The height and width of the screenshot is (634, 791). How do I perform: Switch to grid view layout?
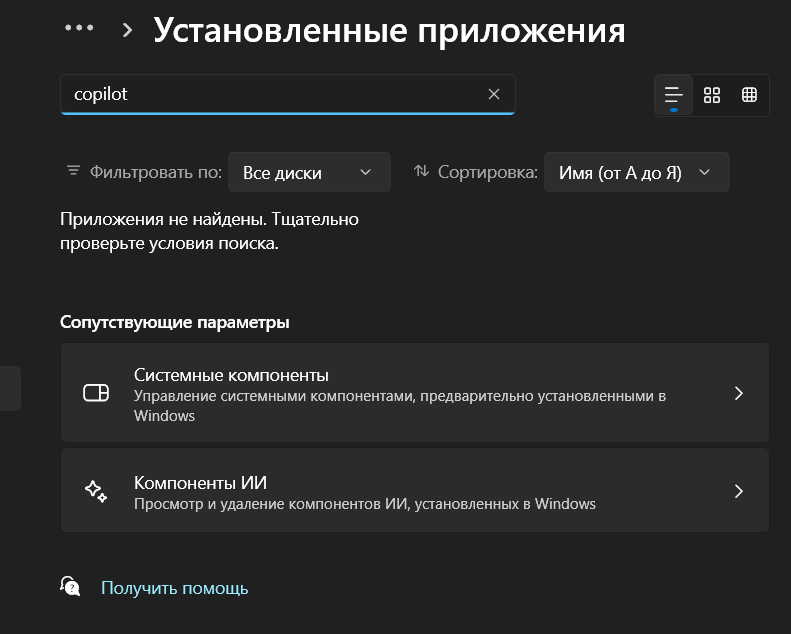click(712, 95)
